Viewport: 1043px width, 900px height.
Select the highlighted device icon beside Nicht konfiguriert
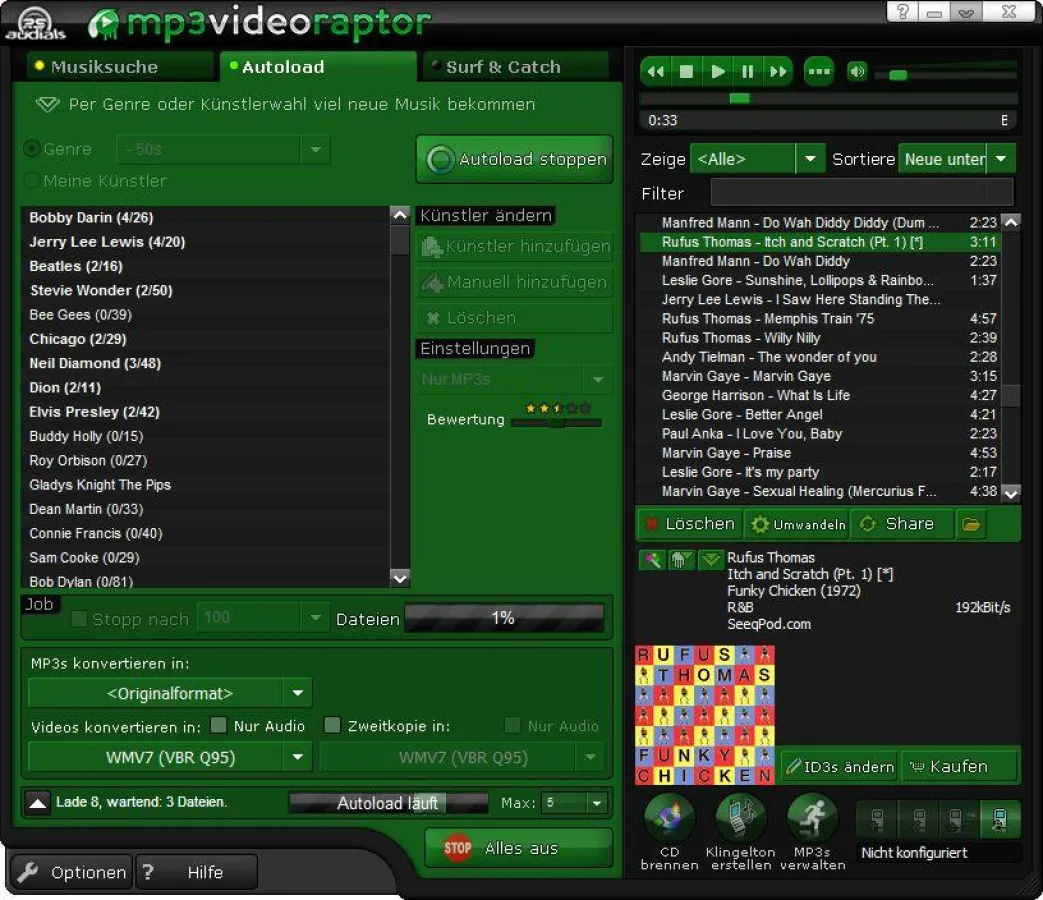[x=1000, y=820]
